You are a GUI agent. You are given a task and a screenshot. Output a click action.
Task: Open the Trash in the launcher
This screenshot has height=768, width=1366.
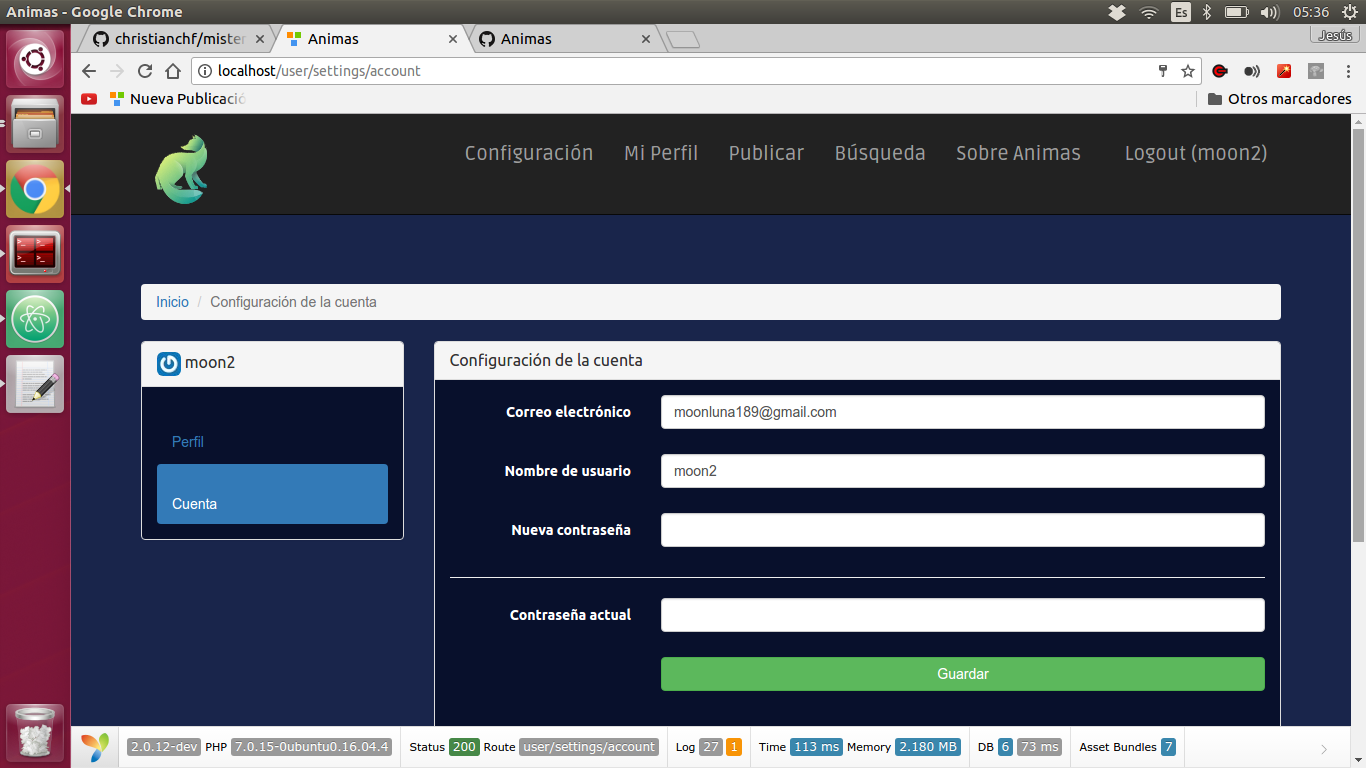(x=35, y=732)
